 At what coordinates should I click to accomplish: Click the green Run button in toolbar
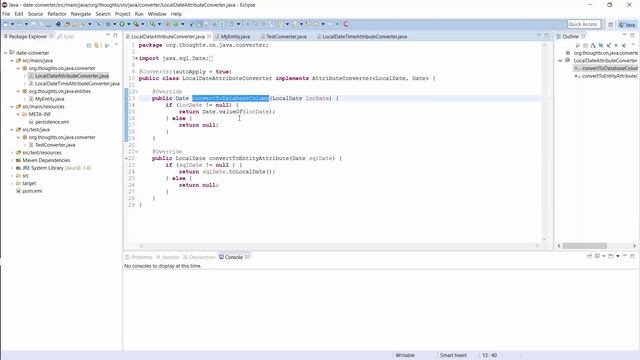coord(122,24)
